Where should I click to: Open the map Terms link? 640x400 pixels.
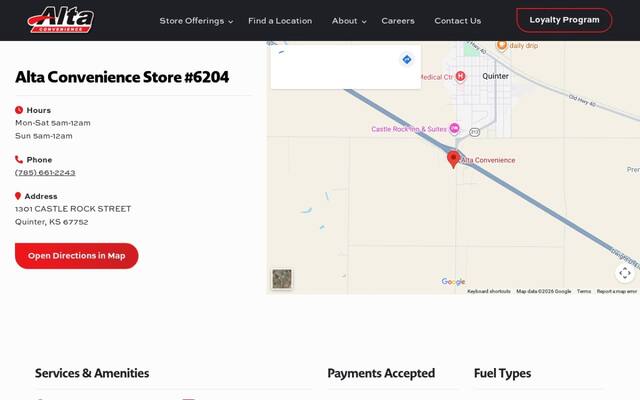click(x=584, y=291)
